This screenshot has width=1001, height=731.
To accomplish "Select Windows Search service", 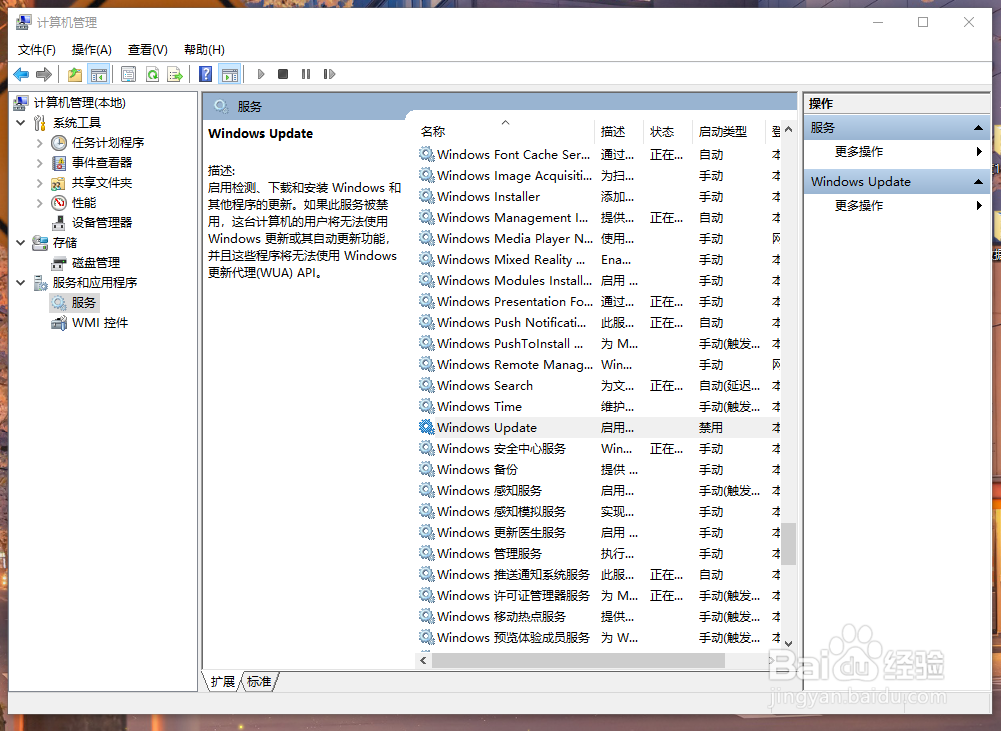I will tap(599, 386).
